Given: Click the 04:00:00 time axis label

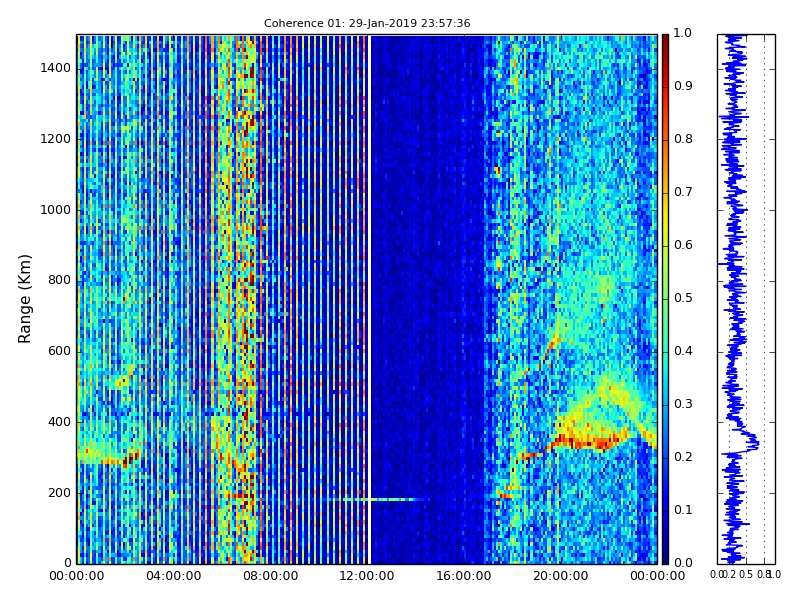Looking at the screenshot, I should pyautogui.click(x=173, y=577).
